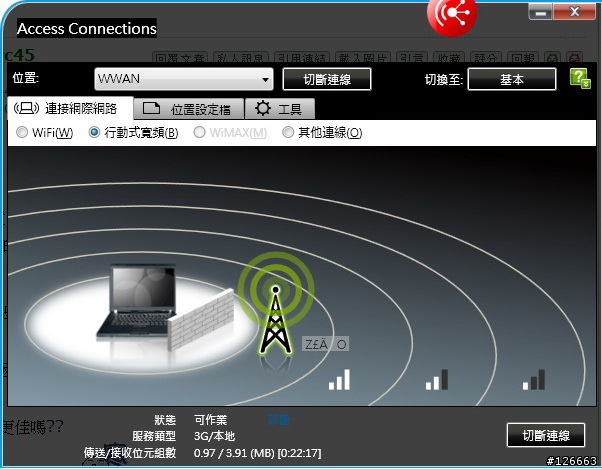The image size is (602, 469).
Task: Switch to the 工具 tab
Action: tap(280, 109)
